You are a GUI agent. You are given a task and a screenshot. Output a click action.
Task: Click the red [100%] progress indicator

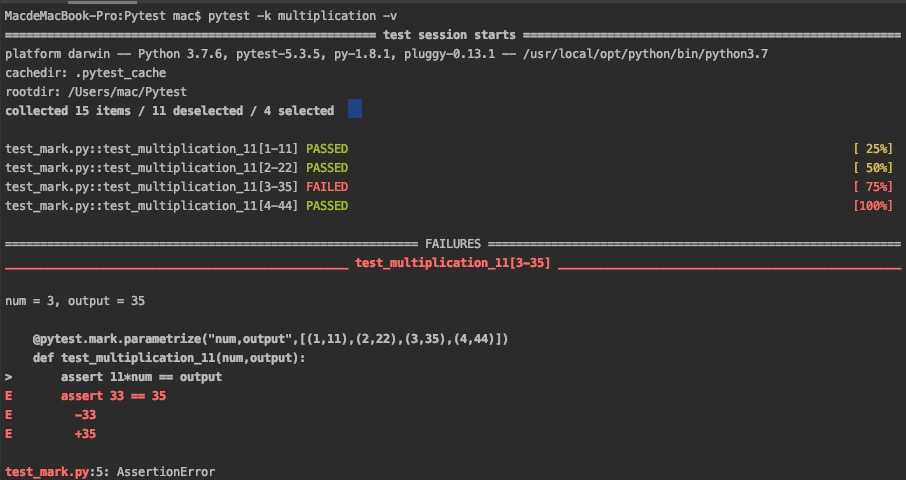tap(872, 206)
